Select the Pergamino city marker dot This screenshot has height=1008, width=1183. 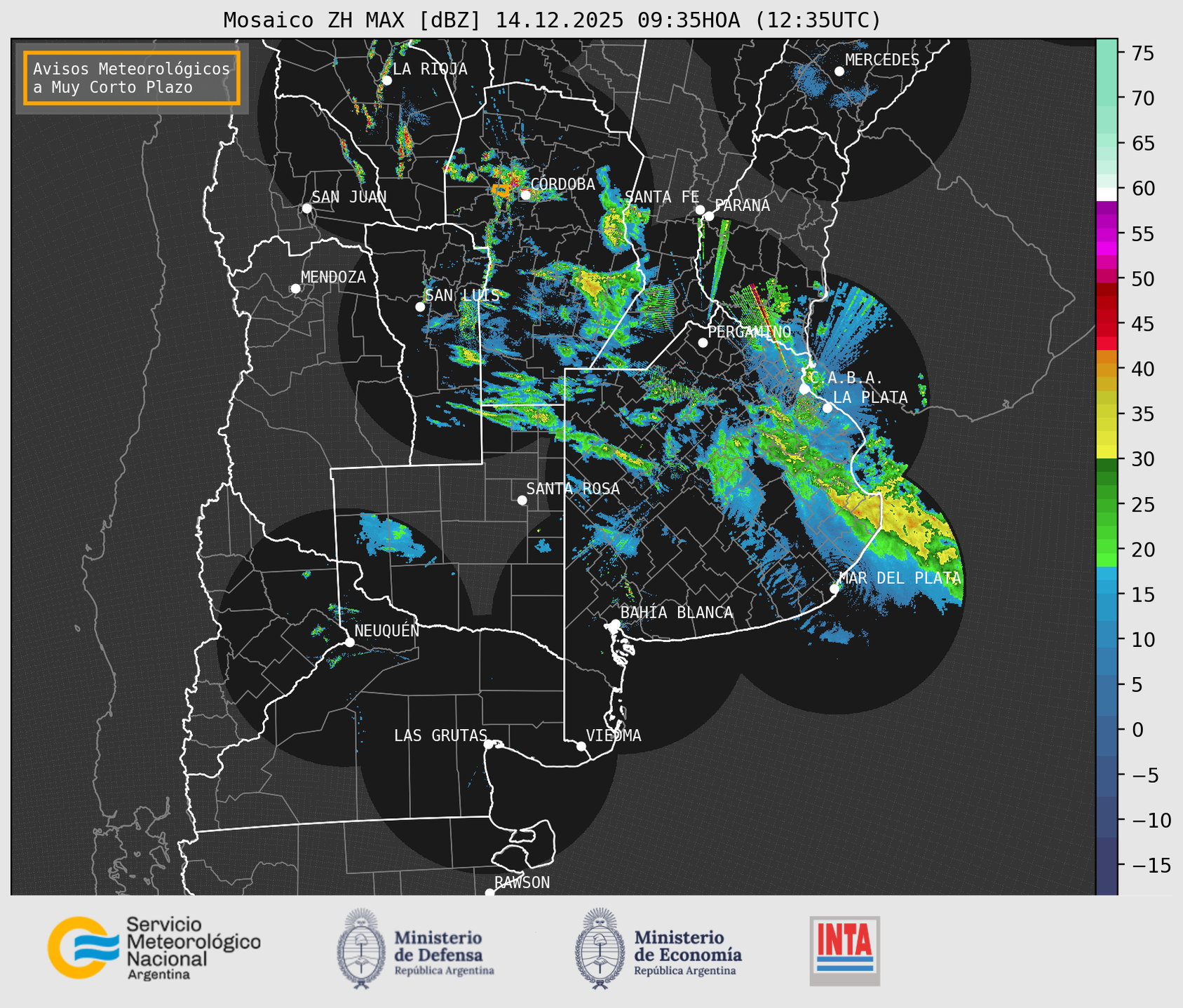click(x=703, y=342)
